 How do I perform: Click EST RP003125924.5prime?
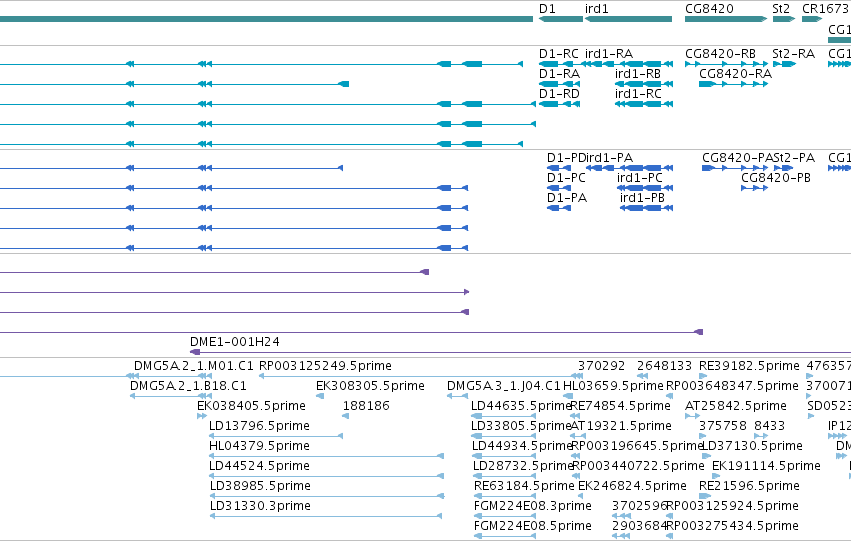(670, 516)
